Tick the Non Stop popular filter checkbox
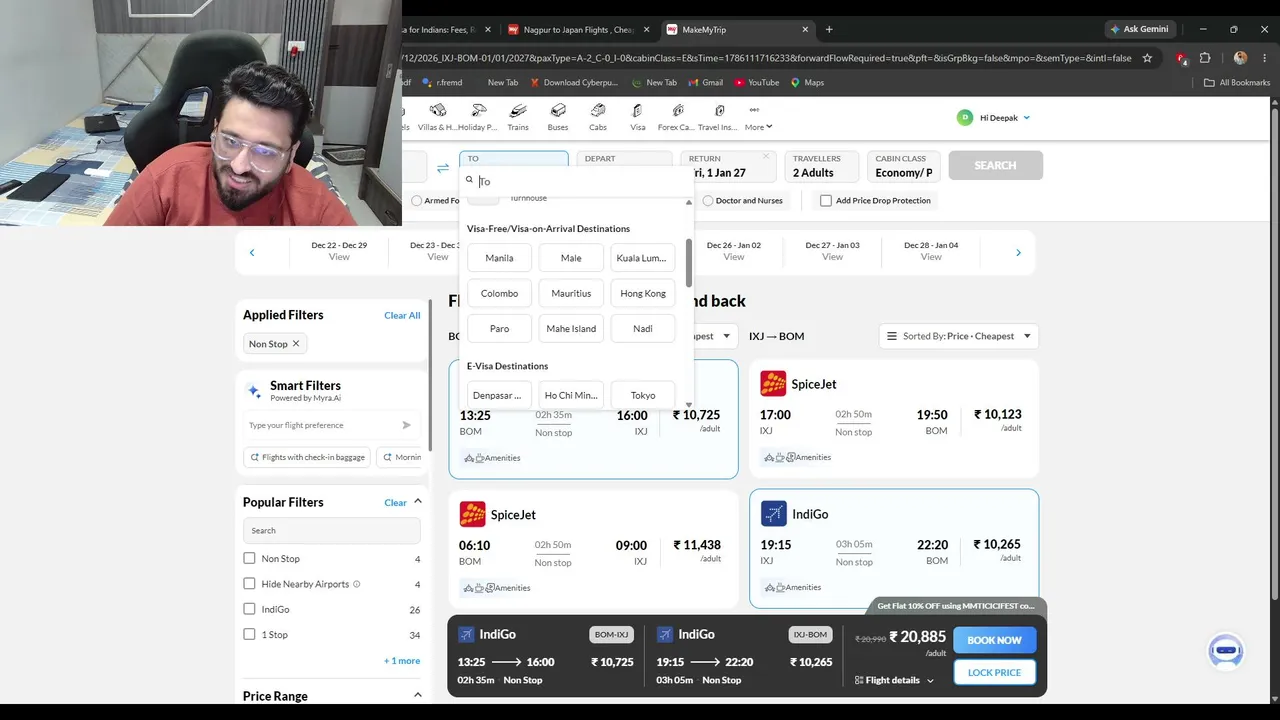This screenshot has width=1280, height=720. [249, 559]
